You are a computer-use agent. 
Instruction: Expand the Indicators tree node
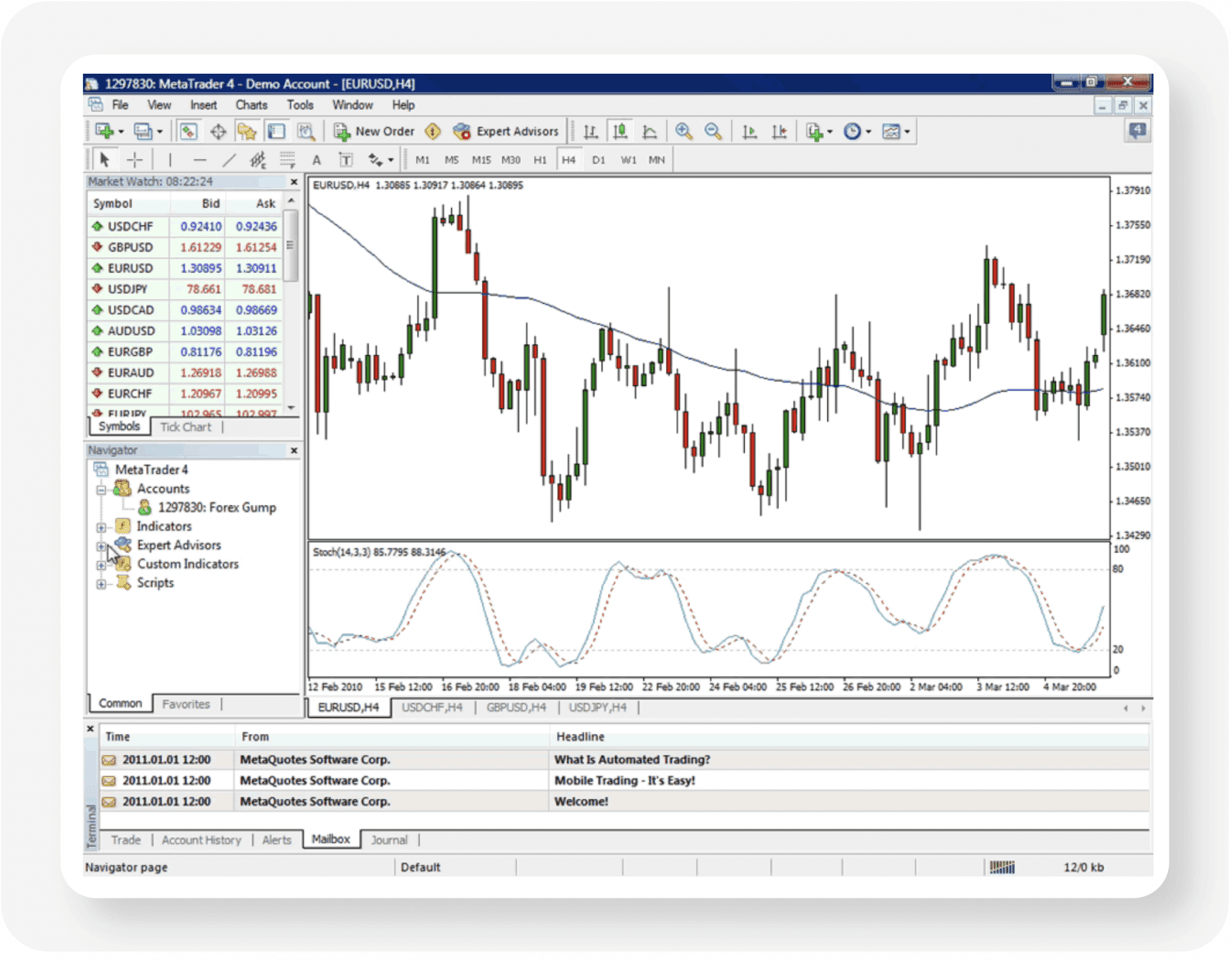(x=101, y=527)
